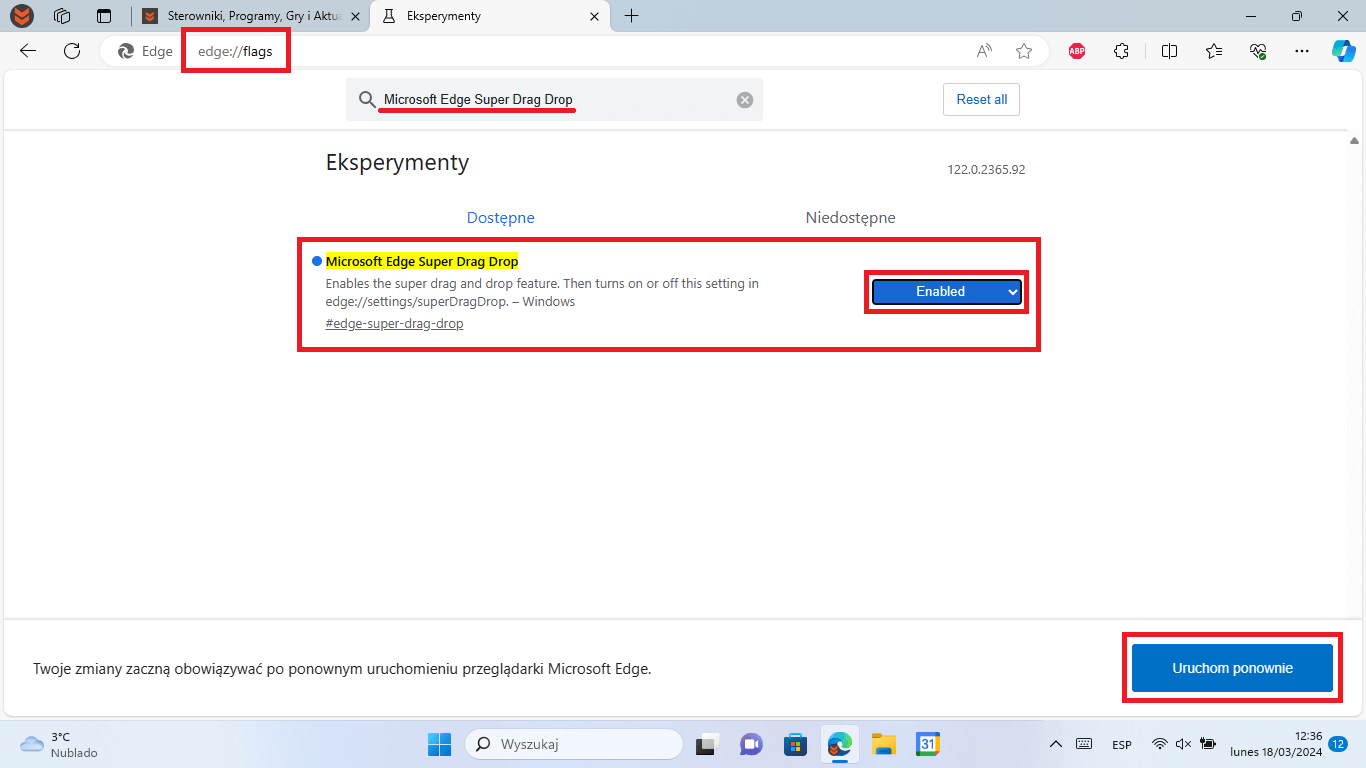The height and width of the screenshot is (768, 1366).
Task: Show hidden tray icons chevron
Action: 1055,744
